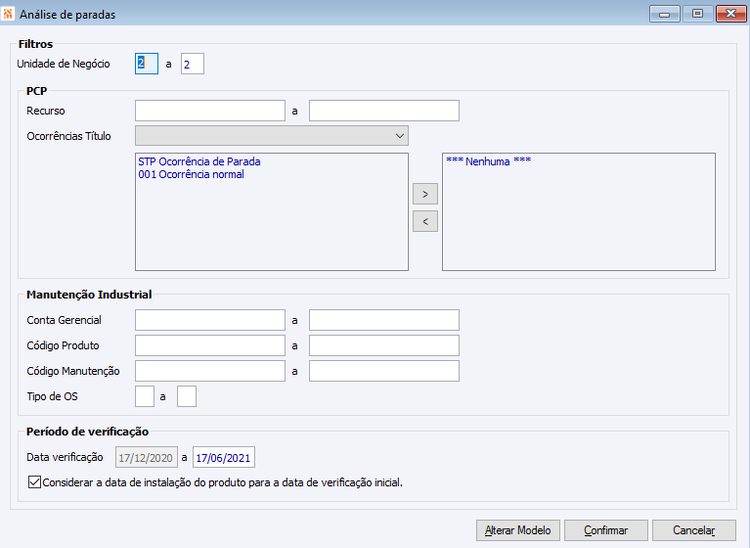Click the Código Manutenção start field

pyautogui.click(x=210, y=371)
